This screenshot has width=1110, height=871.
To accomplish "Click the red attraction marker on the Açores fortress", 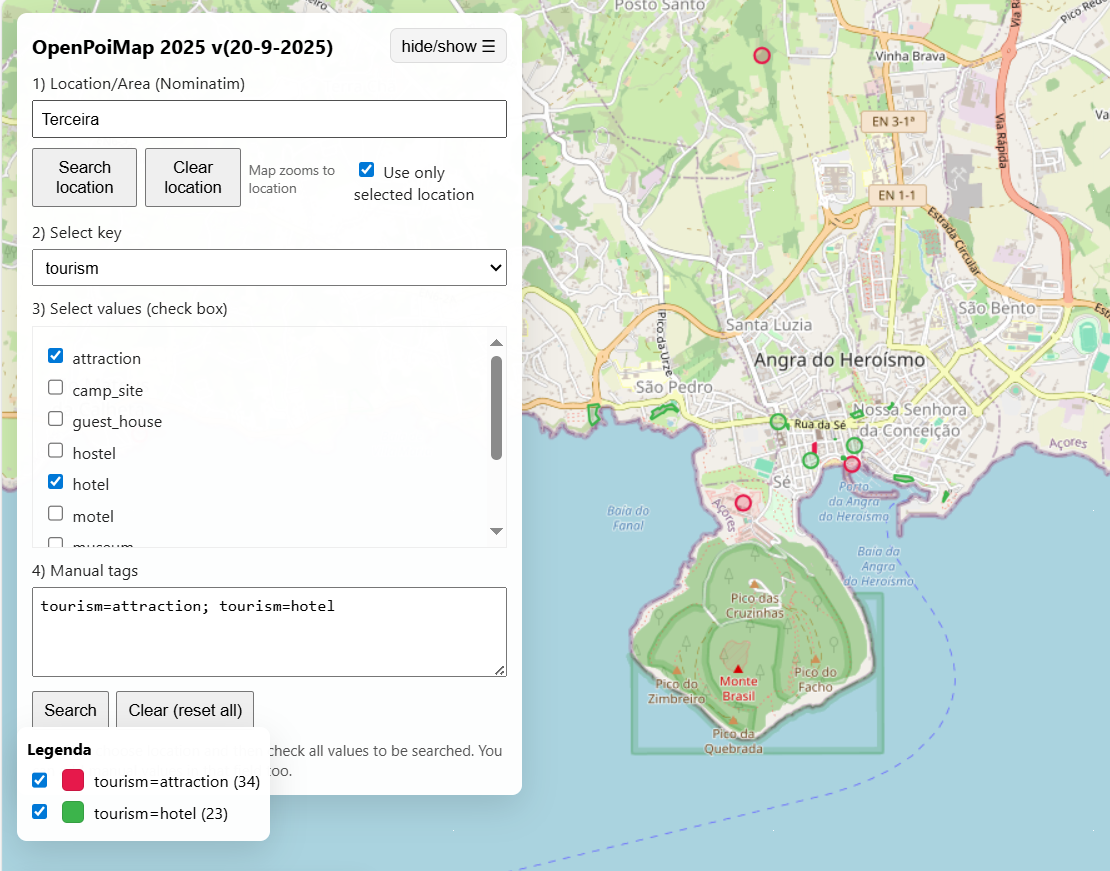I will click(x=743, y=503).
